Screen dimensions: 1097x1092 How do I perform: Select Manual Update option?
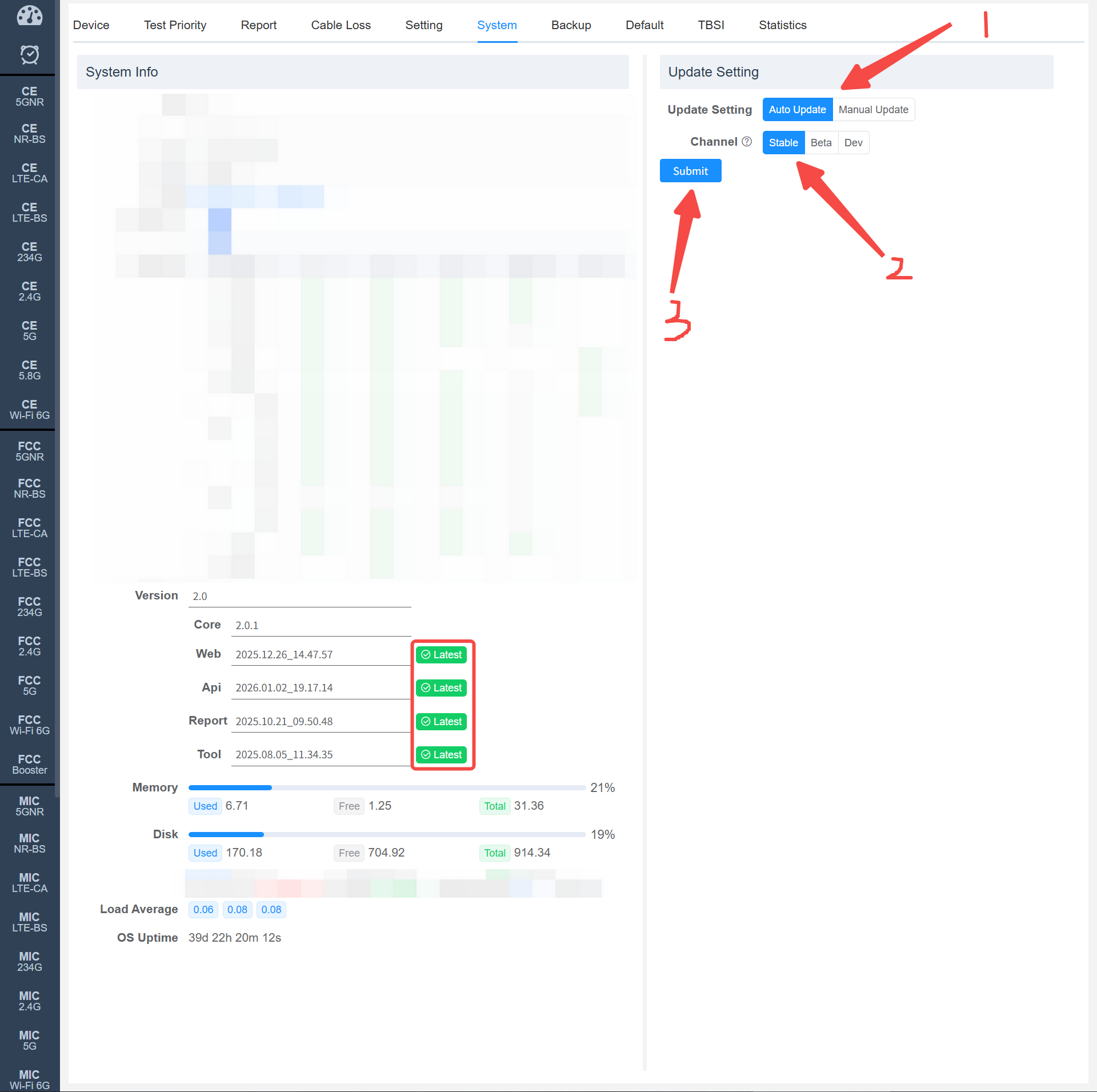[x=873, y=110]
